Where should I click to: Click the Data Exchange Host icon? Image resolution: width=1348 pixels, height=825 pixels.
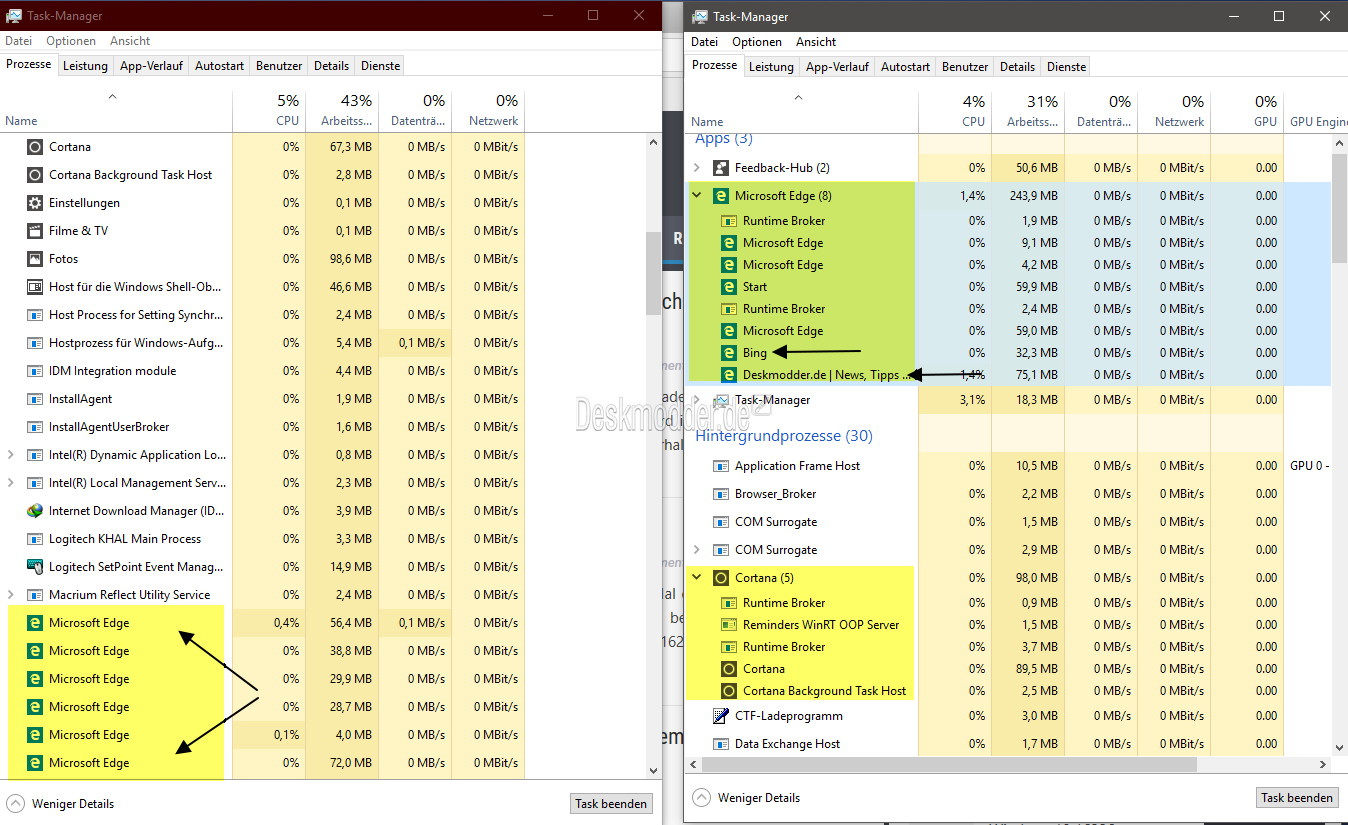tap(720, 744)
